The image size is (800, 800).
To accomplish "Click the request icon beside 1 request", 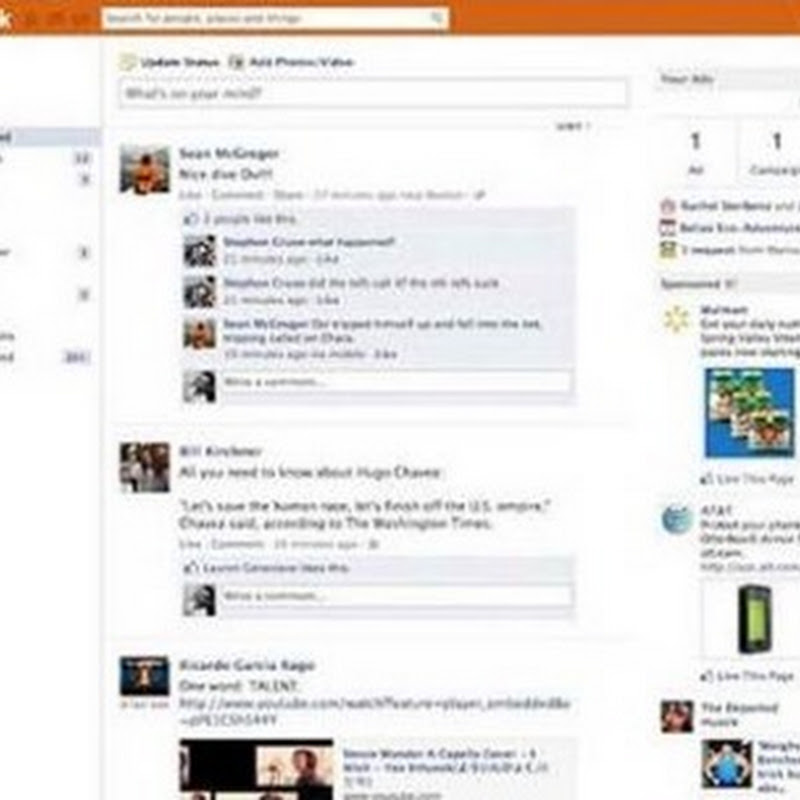I will point(668,249).
